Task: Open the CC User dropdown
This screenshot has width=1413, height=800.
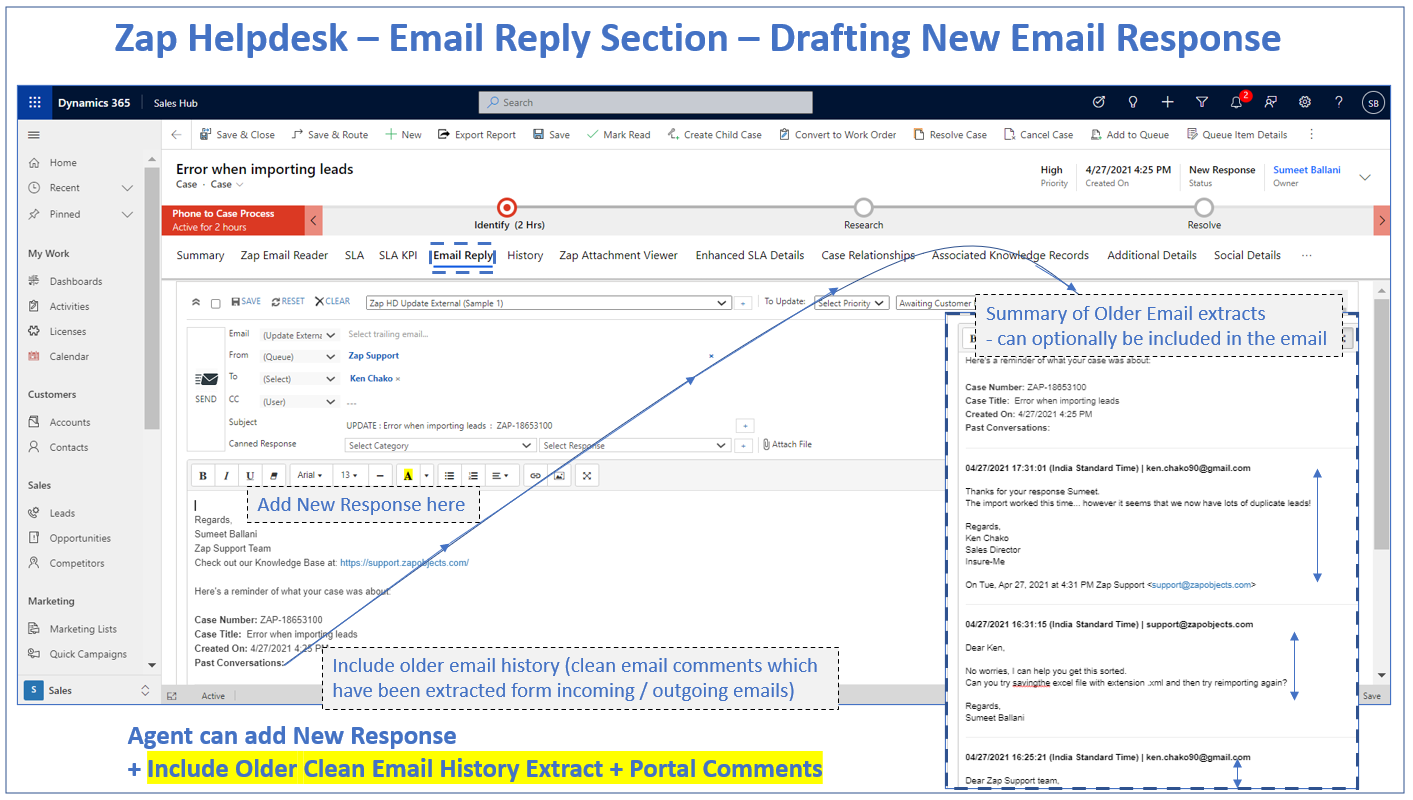Action: [300, 402]
